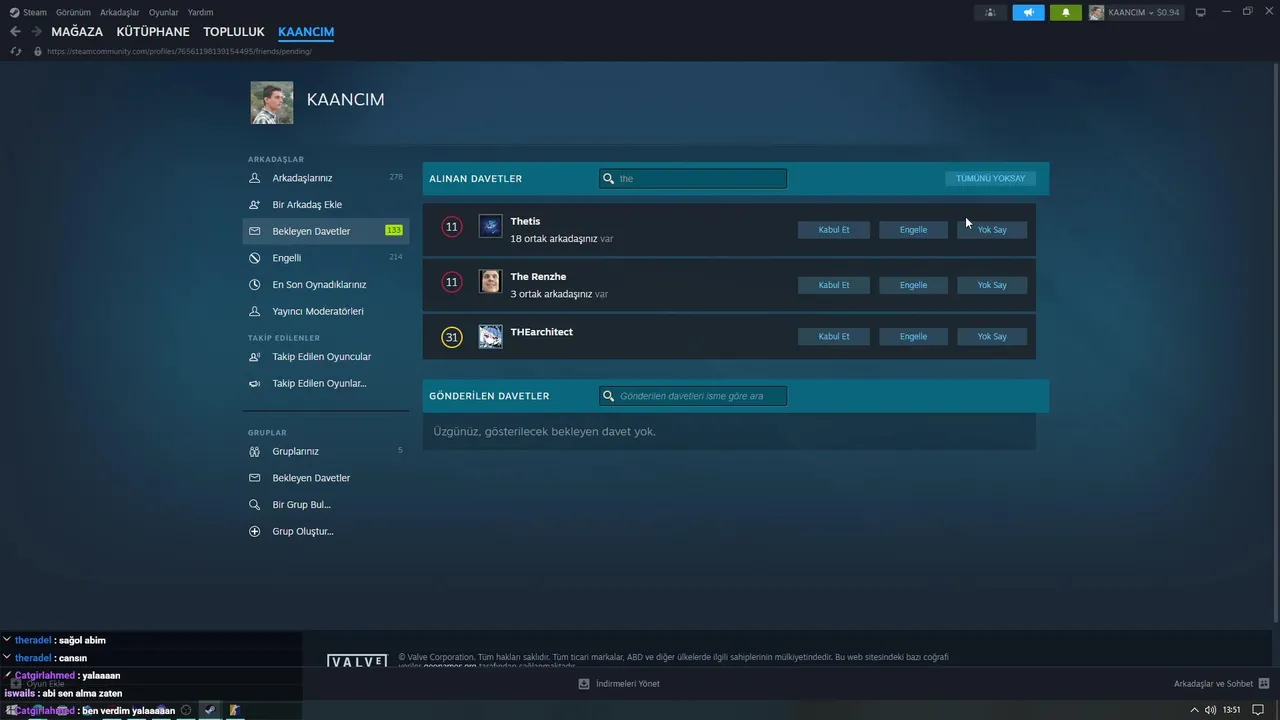Viewport: 1280px width, 720px height.
Task: Focus the sent invites search field
Action: (x=693, y=396)
